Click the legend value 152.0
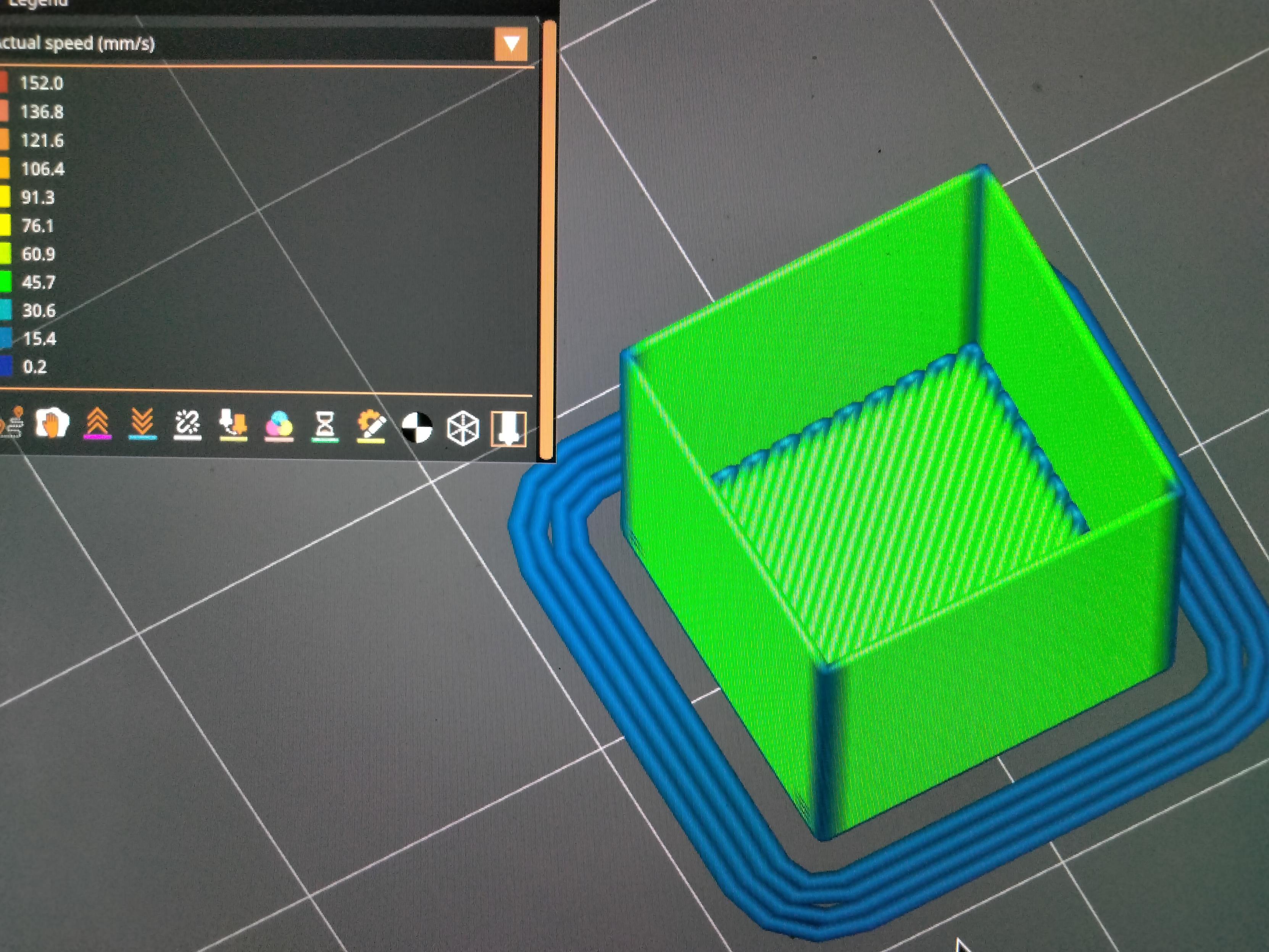Image resolution: width=1269 pixels, height=952 pixels. [41, 83]
